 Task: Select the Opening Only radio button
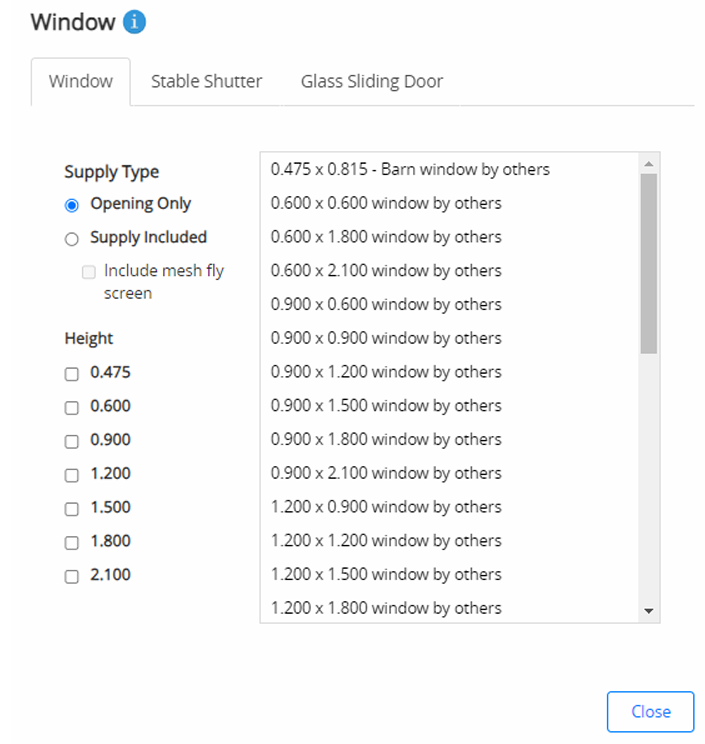point(71,205)
